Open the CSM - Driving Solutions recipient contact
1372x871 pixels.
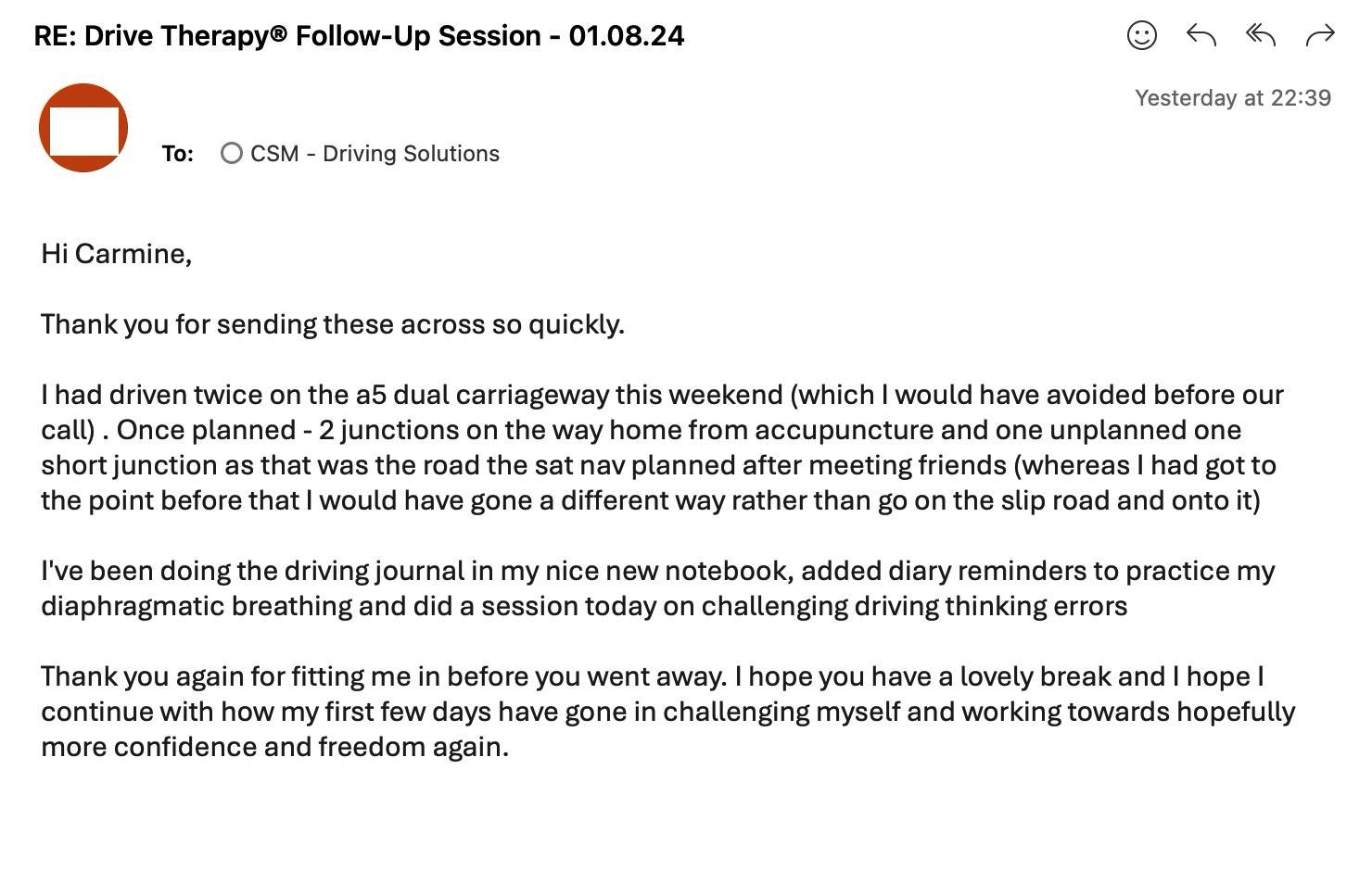tap(375, 154)
